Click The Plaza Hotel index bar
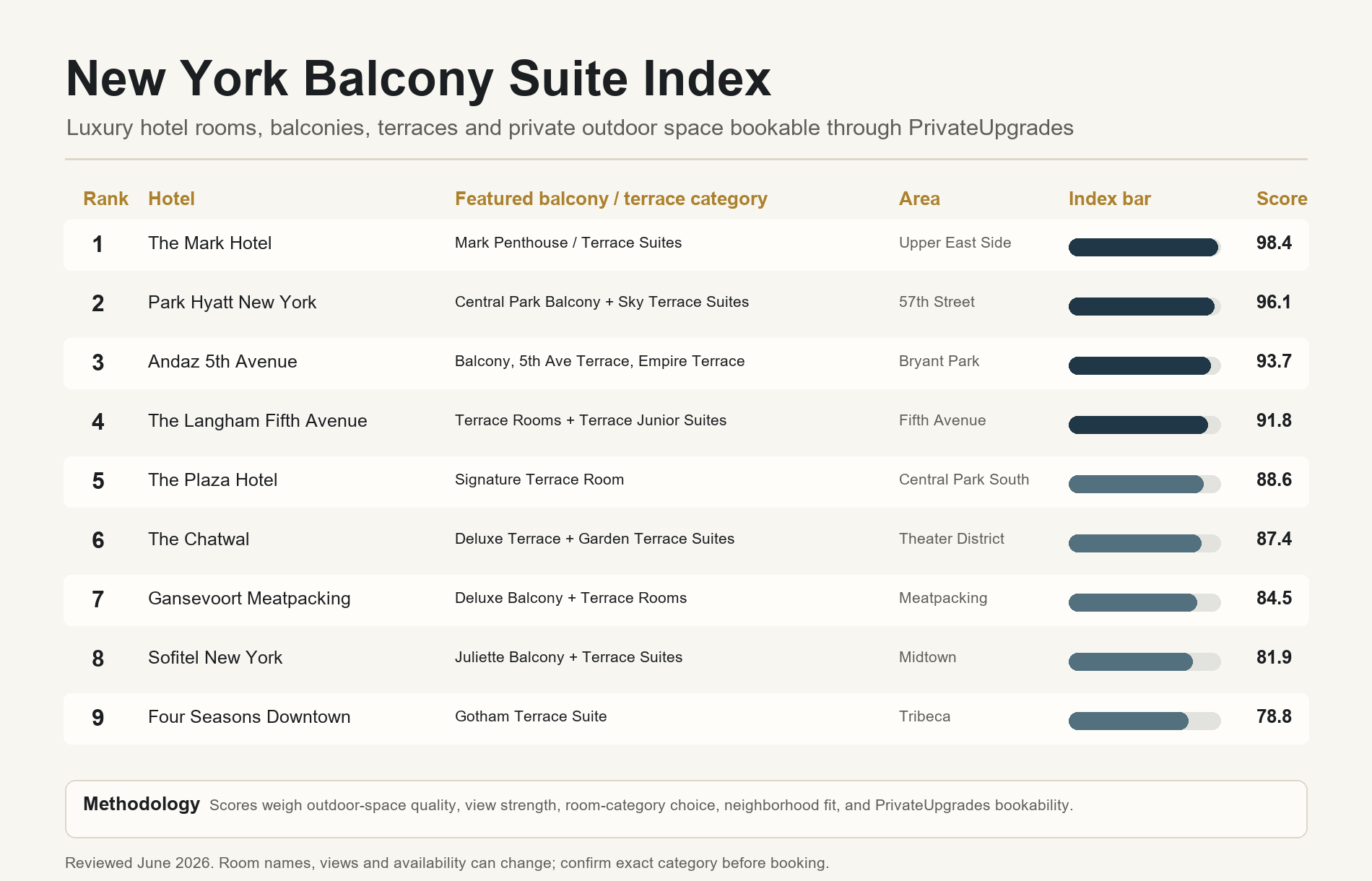 click(x=1145, y=485)
